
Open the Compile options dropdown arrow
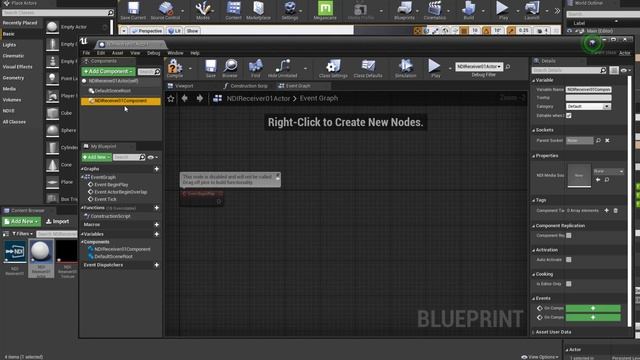pyautogui.click(x=190, y=69)
